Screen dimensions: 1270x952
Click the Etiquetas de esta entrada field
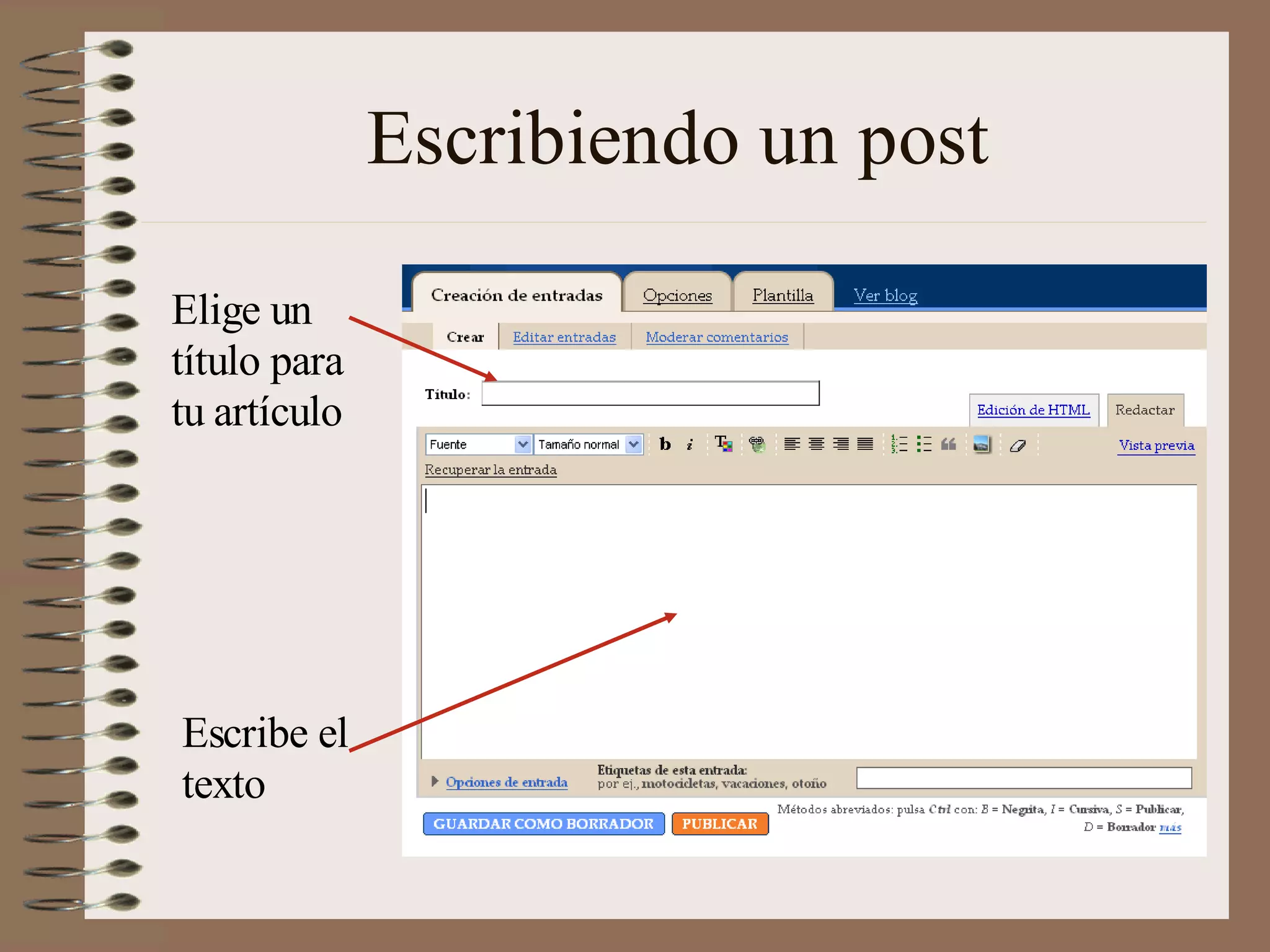[1024, 778]
